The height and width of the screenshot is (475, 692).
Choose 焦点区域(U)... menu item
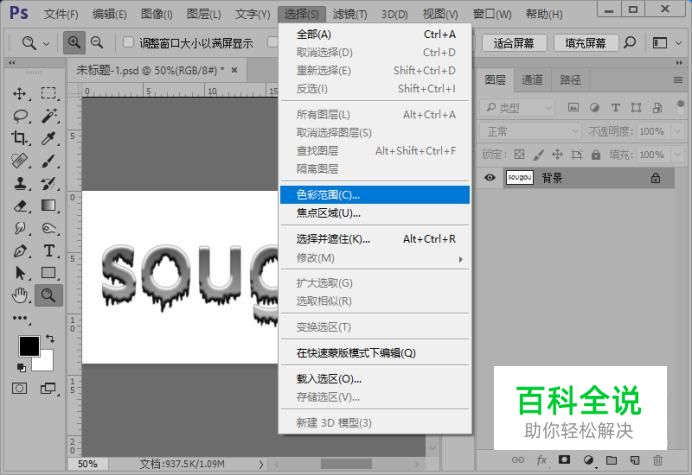pyautogui.click(x=375, y=213)
